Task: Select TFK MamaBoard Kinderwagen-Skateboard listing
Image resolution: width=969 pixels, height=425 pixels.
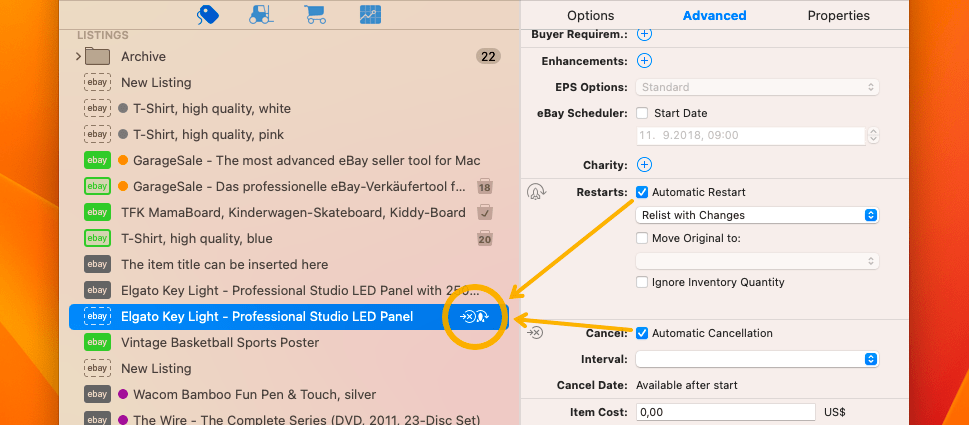Action: click(288, 212)
